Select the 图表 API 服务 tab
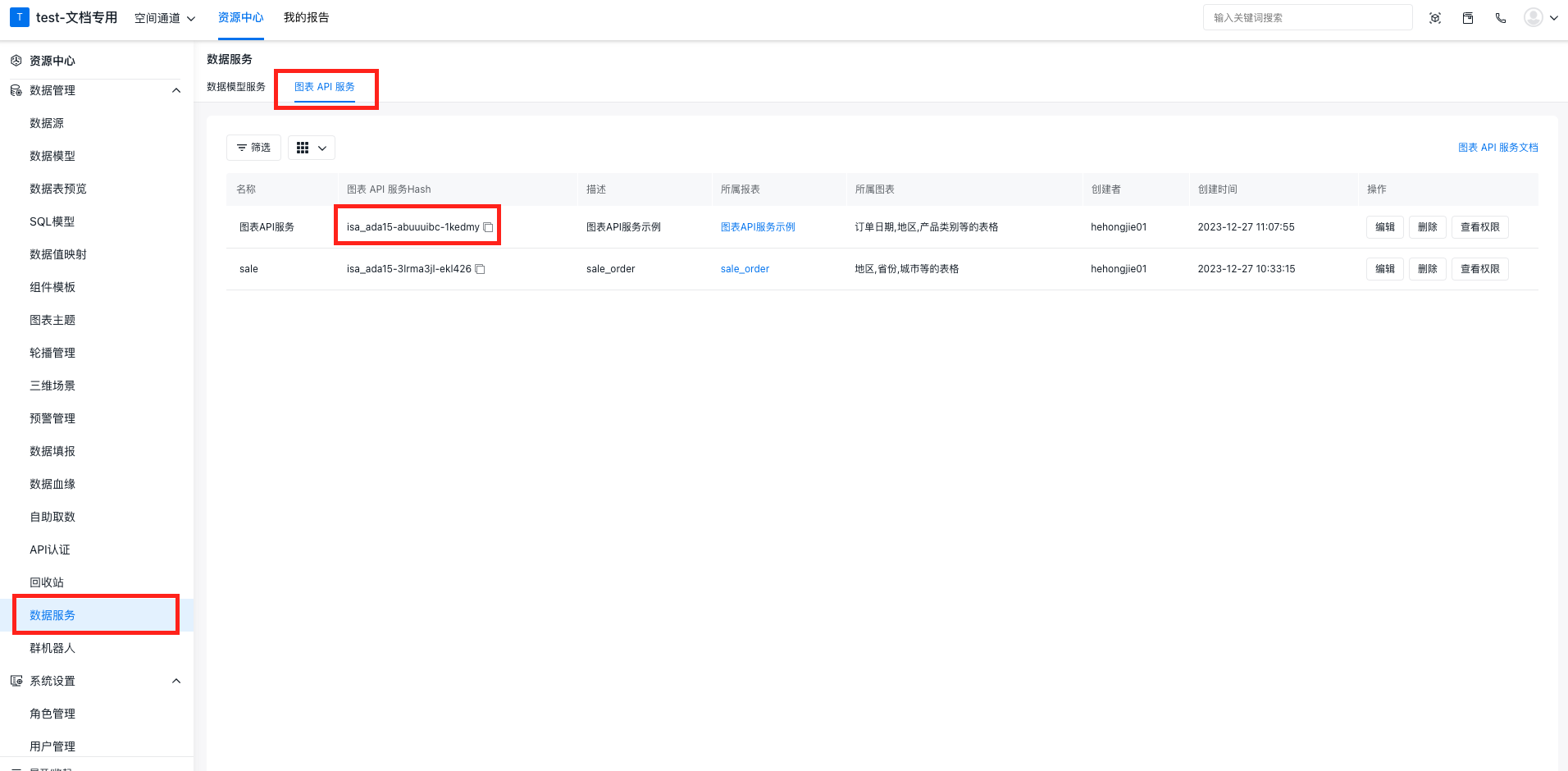 click(325, 87)
